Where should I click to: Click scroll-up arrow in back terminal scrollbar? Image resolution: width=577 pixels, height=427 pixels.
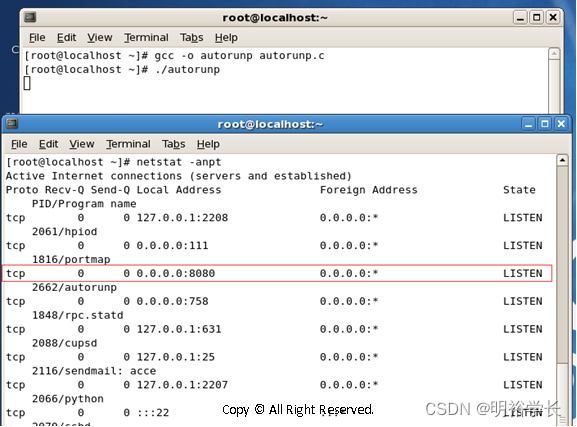[x=554, y=54]
